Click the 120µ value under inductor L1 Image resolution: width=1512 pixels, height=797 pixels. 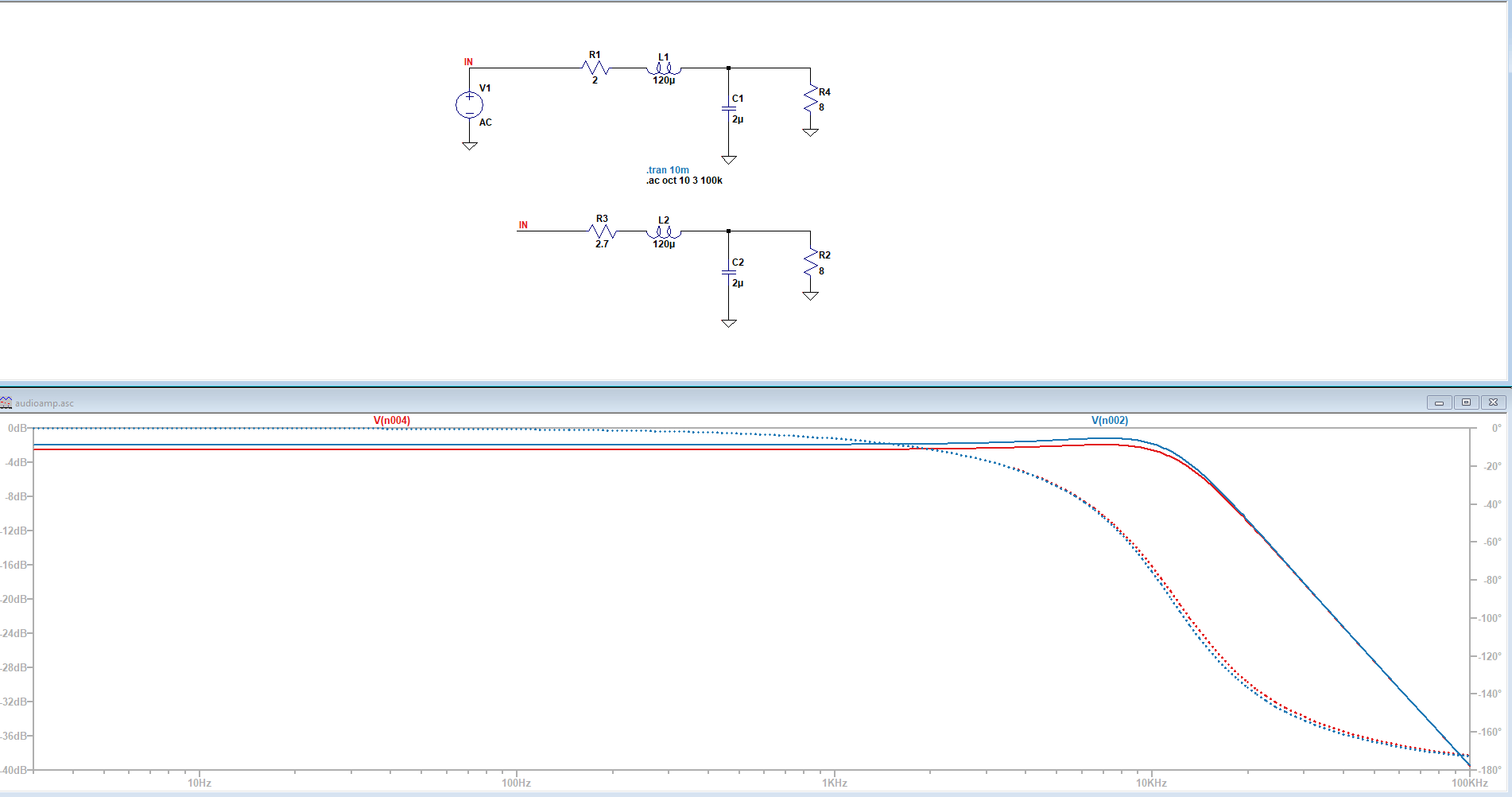[x=664, y=80]
